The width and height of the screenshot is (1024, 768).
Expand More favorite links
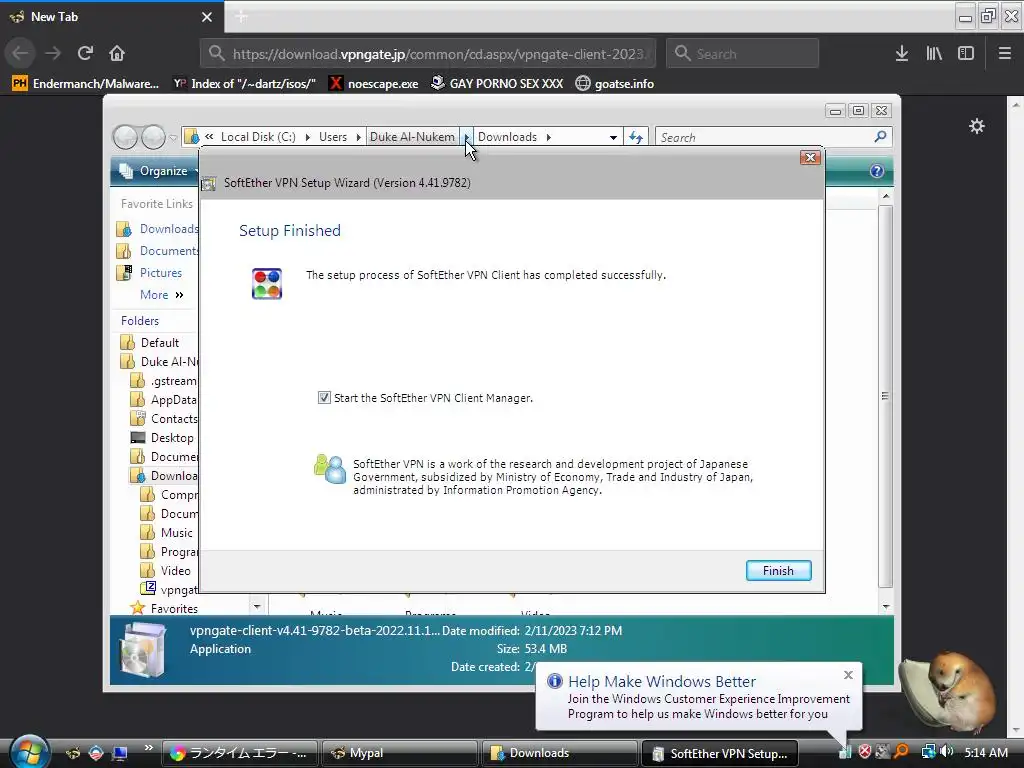(161, 295)
